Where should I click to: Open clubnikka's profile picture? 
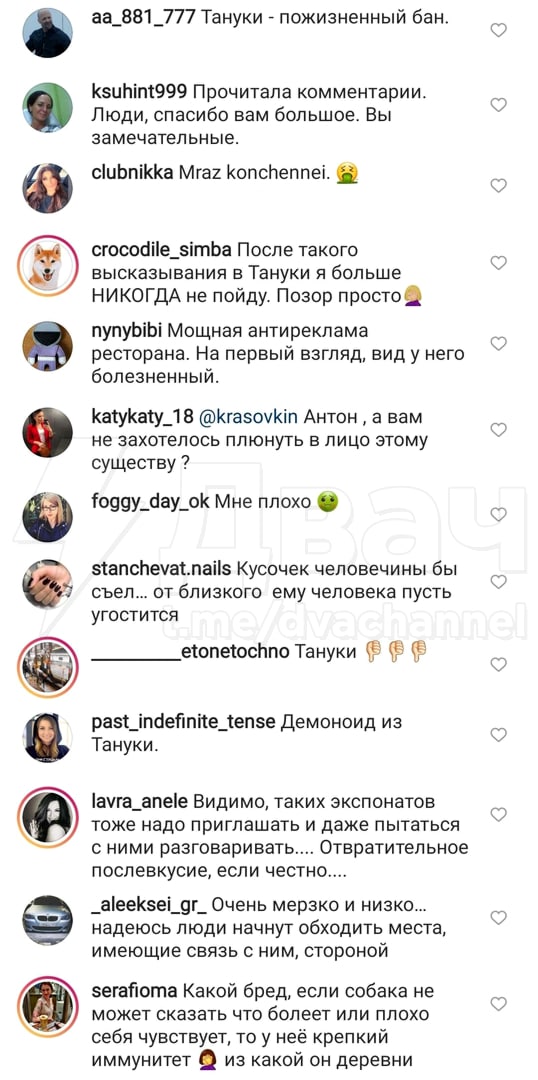coord(48,188)
